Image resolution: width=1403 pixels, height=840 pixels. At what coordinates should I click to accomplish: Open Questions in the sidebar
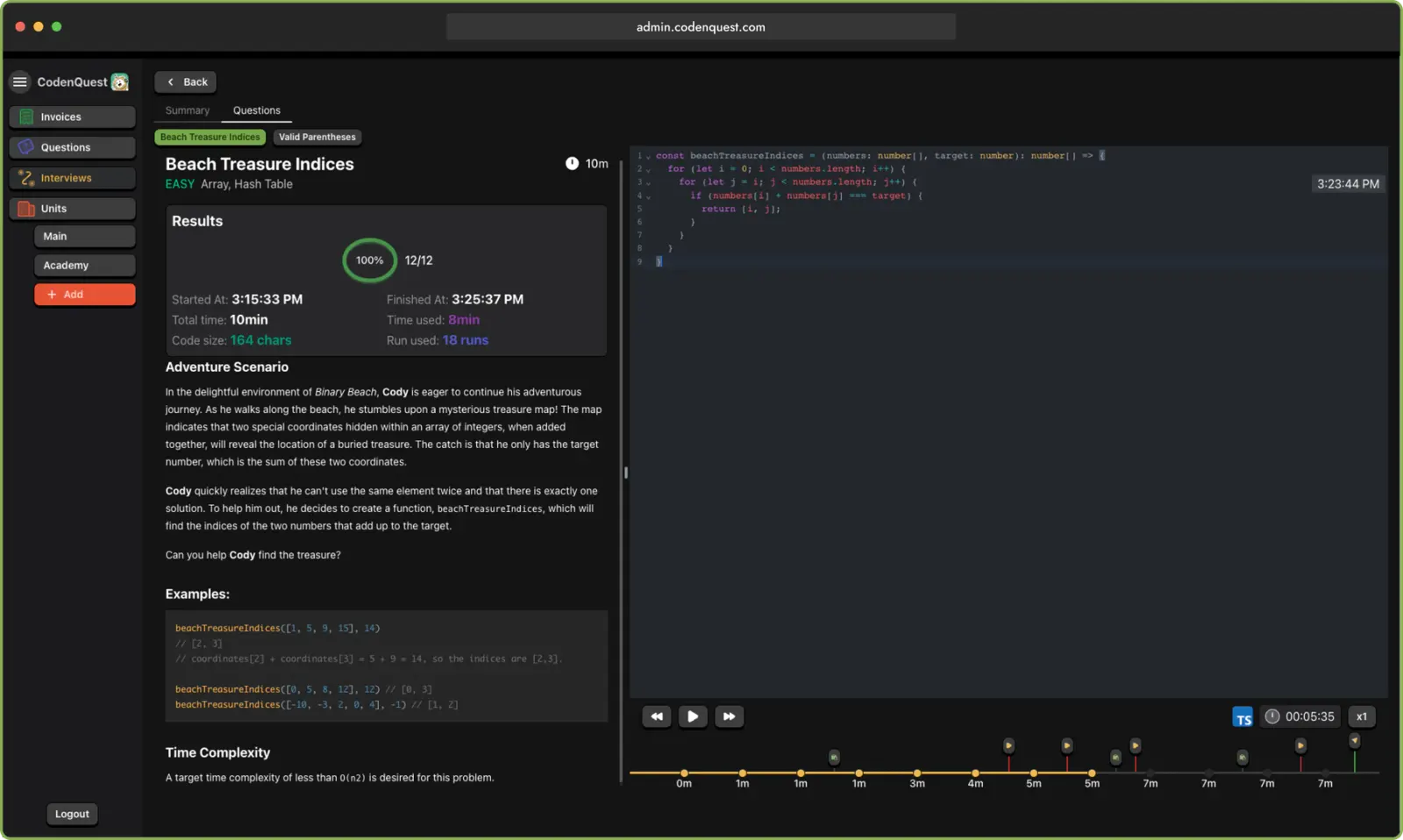(x=73, y=147)
